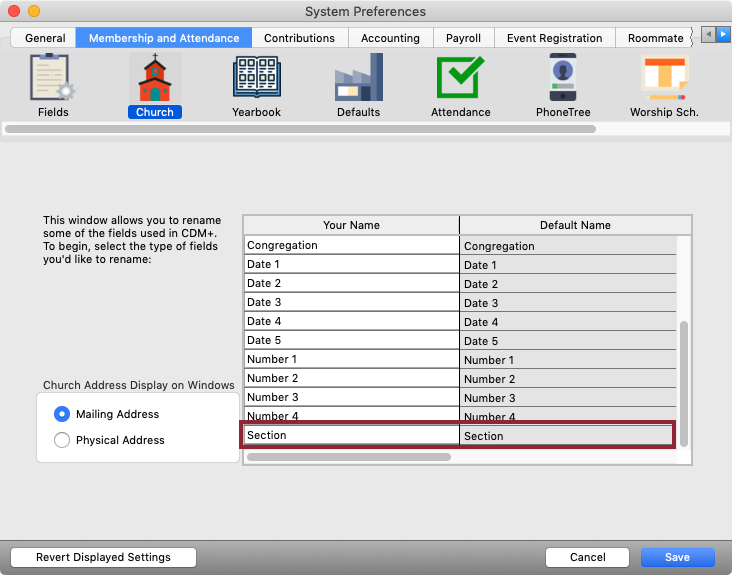
Task: Open the Yearbook preferences icon
Action: point(256,79)
